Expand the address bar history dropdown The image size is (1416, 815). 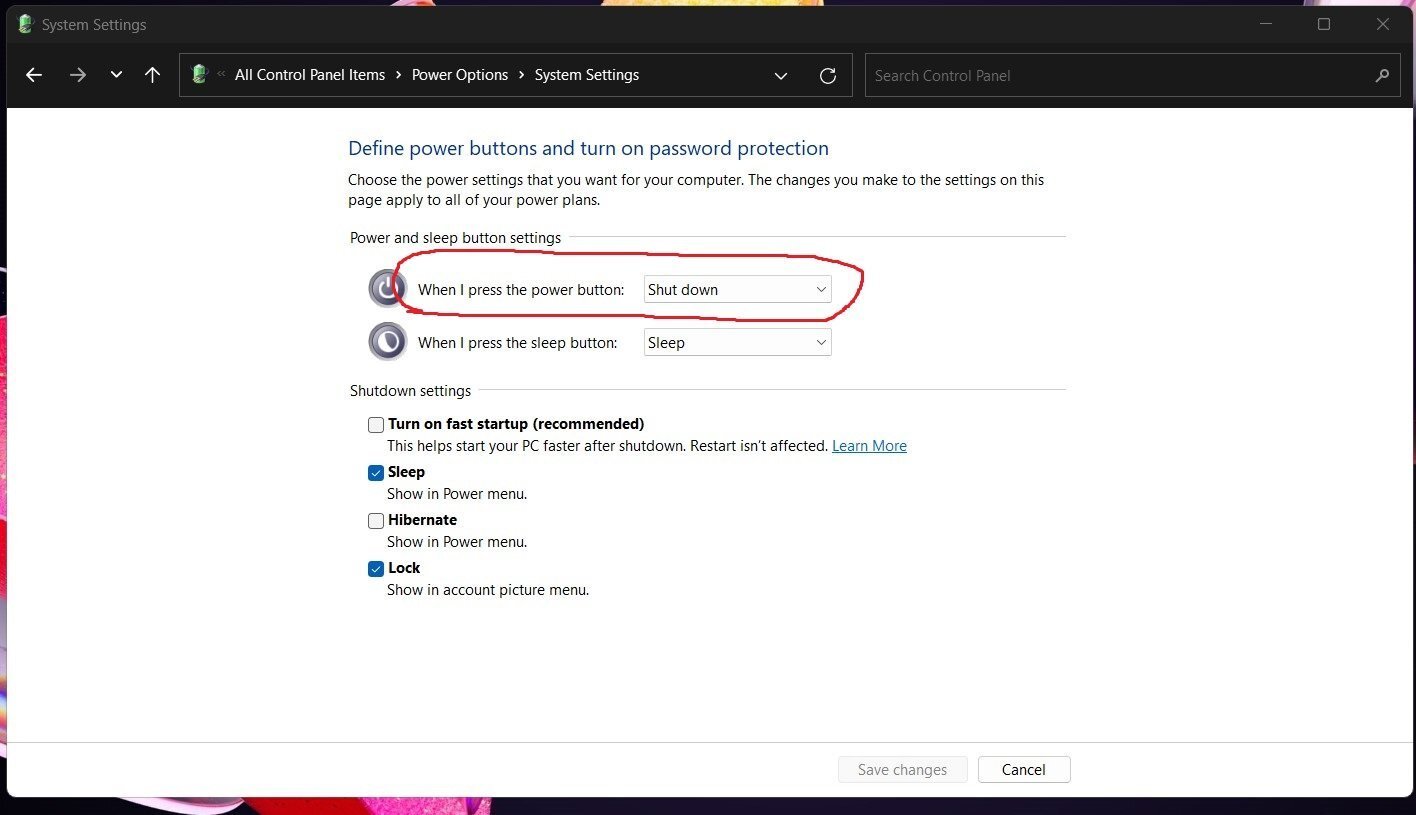tap(781, 75)
